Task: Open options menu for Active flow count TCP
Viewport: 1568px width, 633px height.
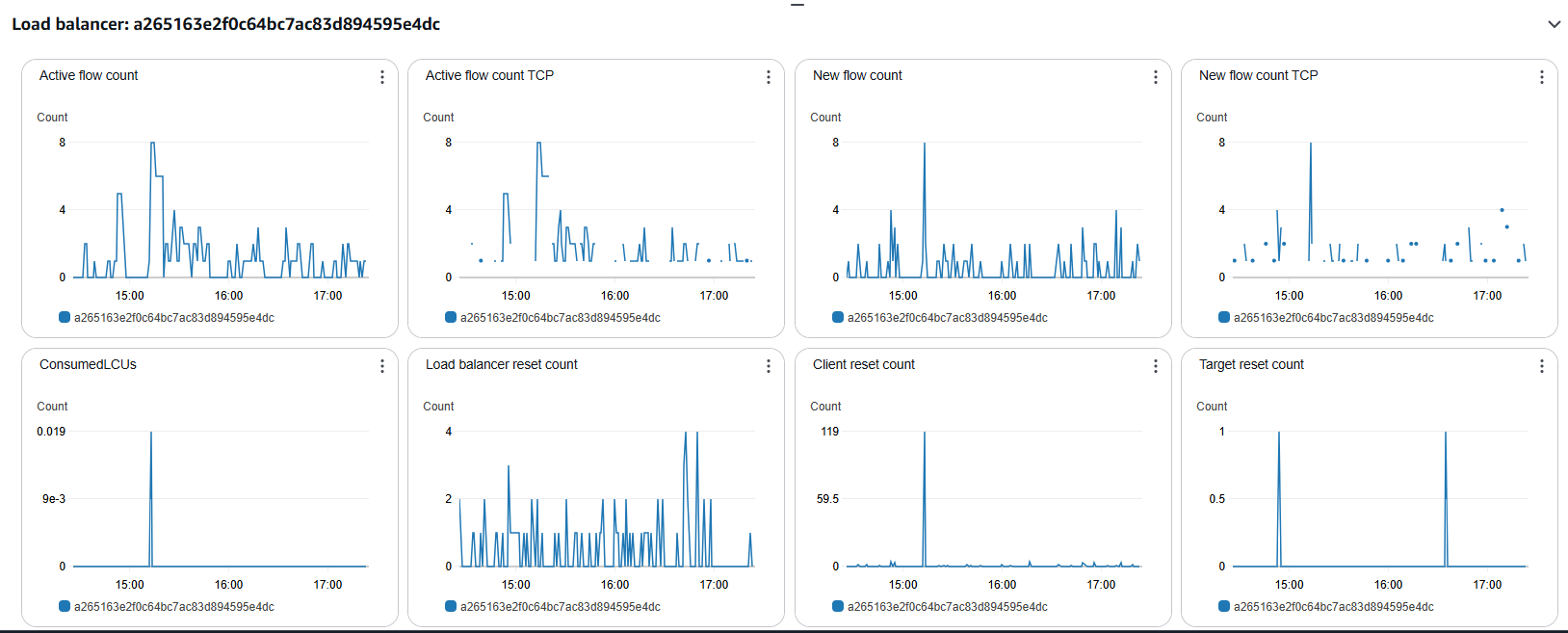Action: tap(769, 77)
